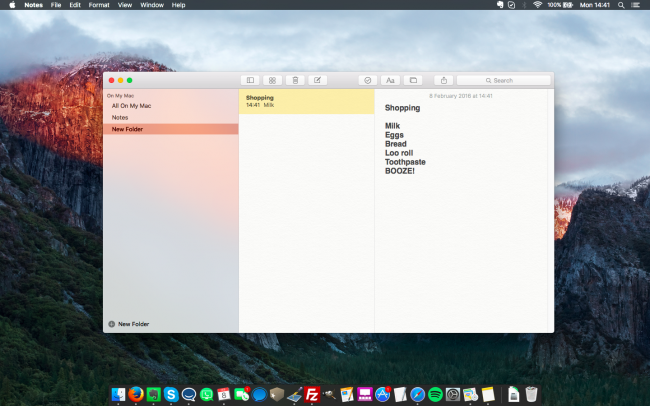Open the yellow Notes Dock icon
The width and height of the screenshot is (650, 406).
(488, 394)
